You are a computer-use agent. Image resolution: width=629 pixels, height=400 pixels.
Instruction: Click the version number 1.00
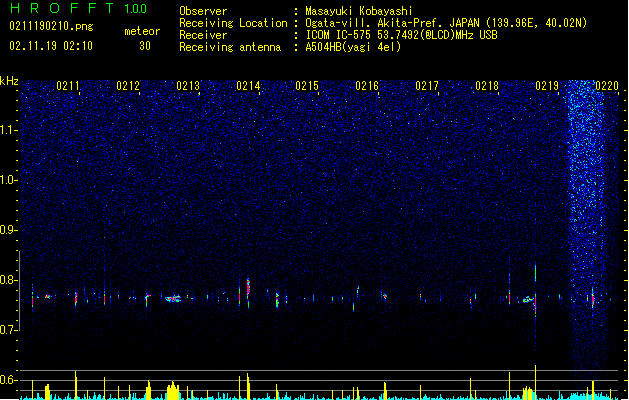pos(136,9)
